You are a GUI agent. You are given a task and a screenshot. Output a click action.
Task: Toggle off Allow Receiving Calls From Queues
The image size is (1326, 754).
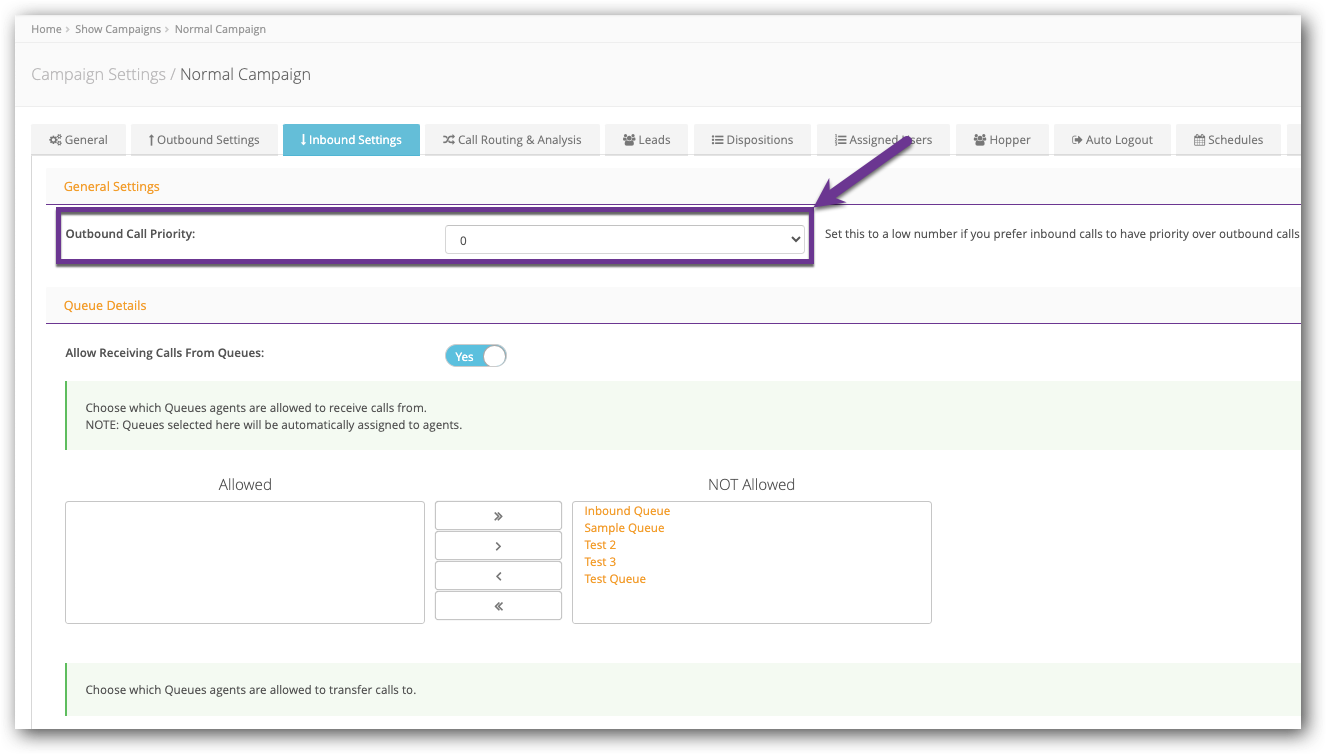point(475,355)
